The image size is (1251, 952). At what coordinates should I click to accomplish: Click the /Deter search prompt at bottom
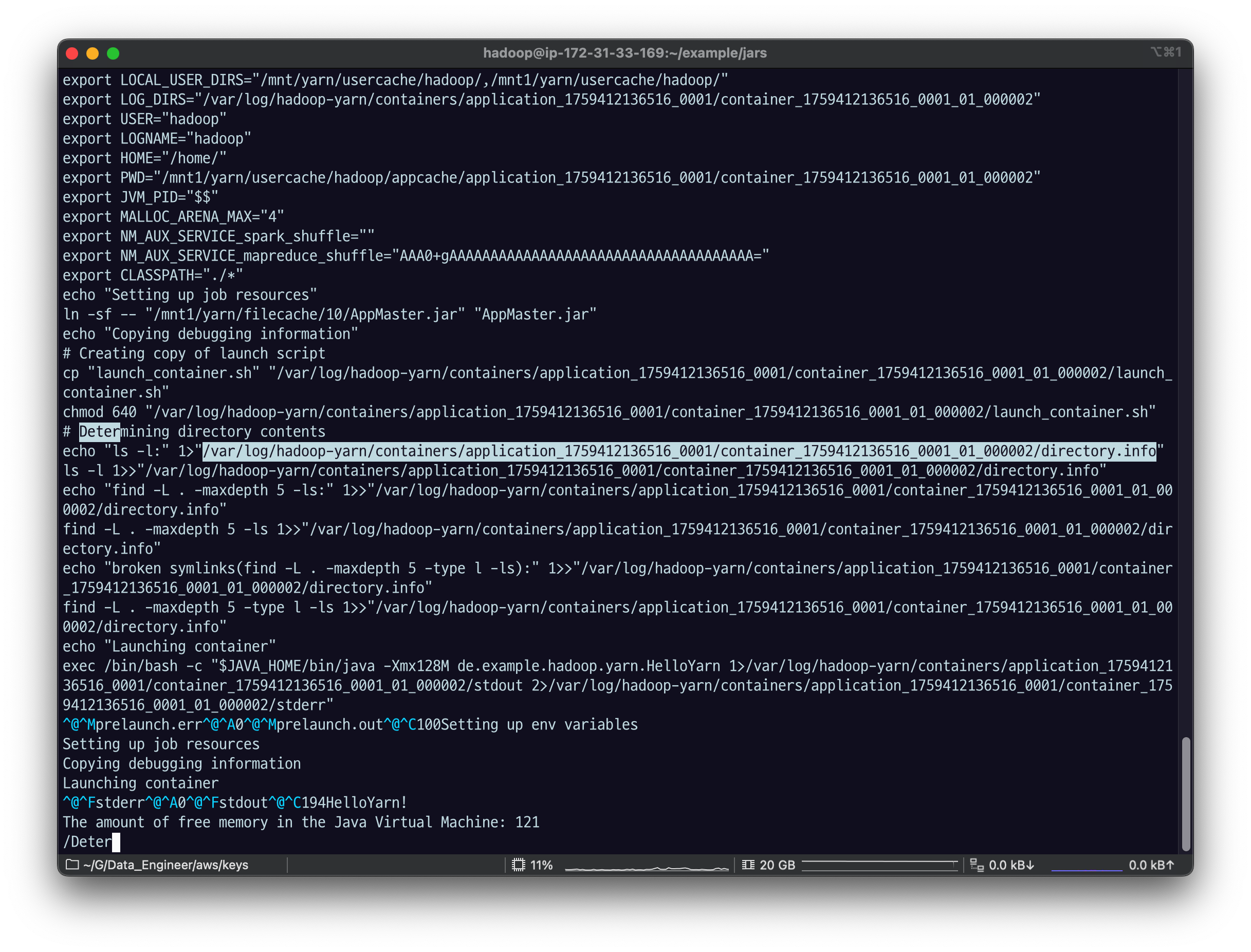pyautogui.click(x=88, y=841)
